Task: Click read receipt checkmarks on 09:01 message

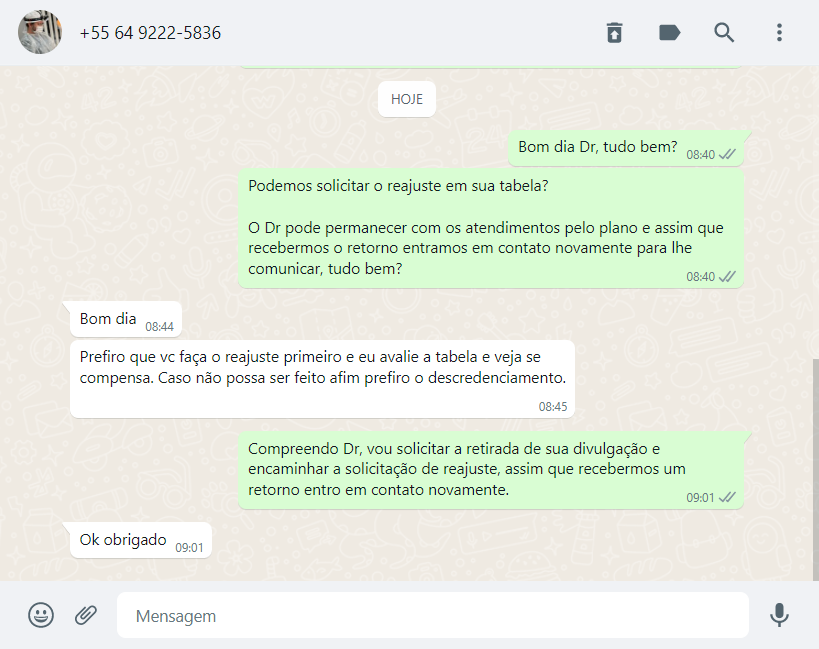Action: [x=727, y=498]
